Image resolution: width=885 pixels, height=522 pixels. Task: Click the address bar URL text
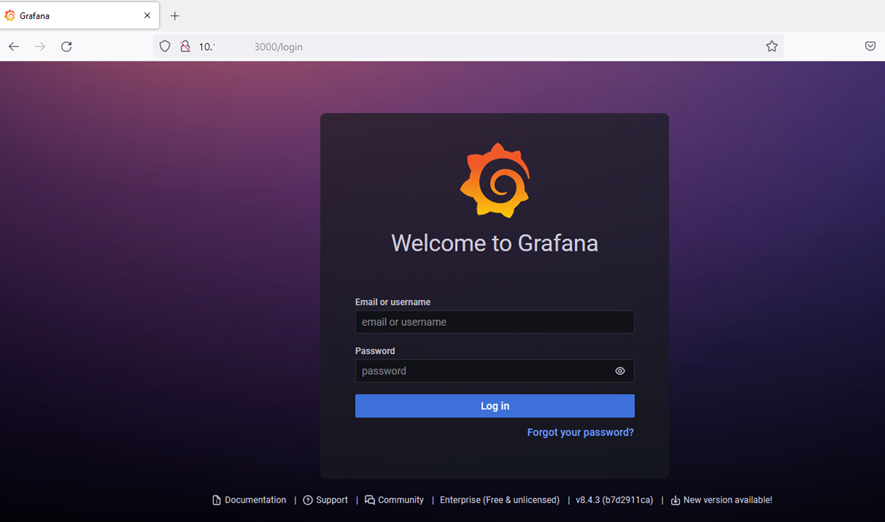click(251, 47)
